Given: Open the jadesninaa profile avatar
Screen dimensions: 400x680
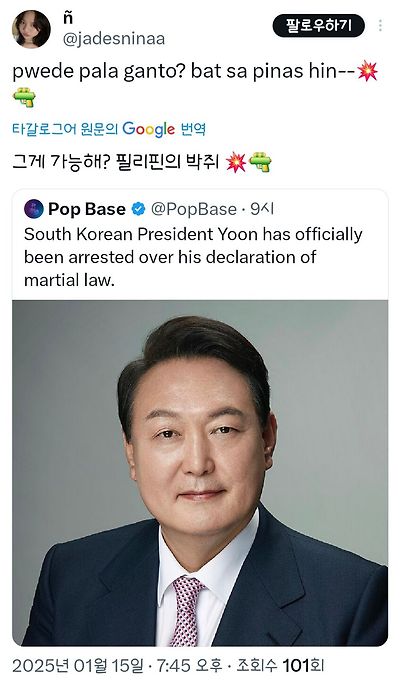Looking at the screenshot, I should (x=31, y=29).
